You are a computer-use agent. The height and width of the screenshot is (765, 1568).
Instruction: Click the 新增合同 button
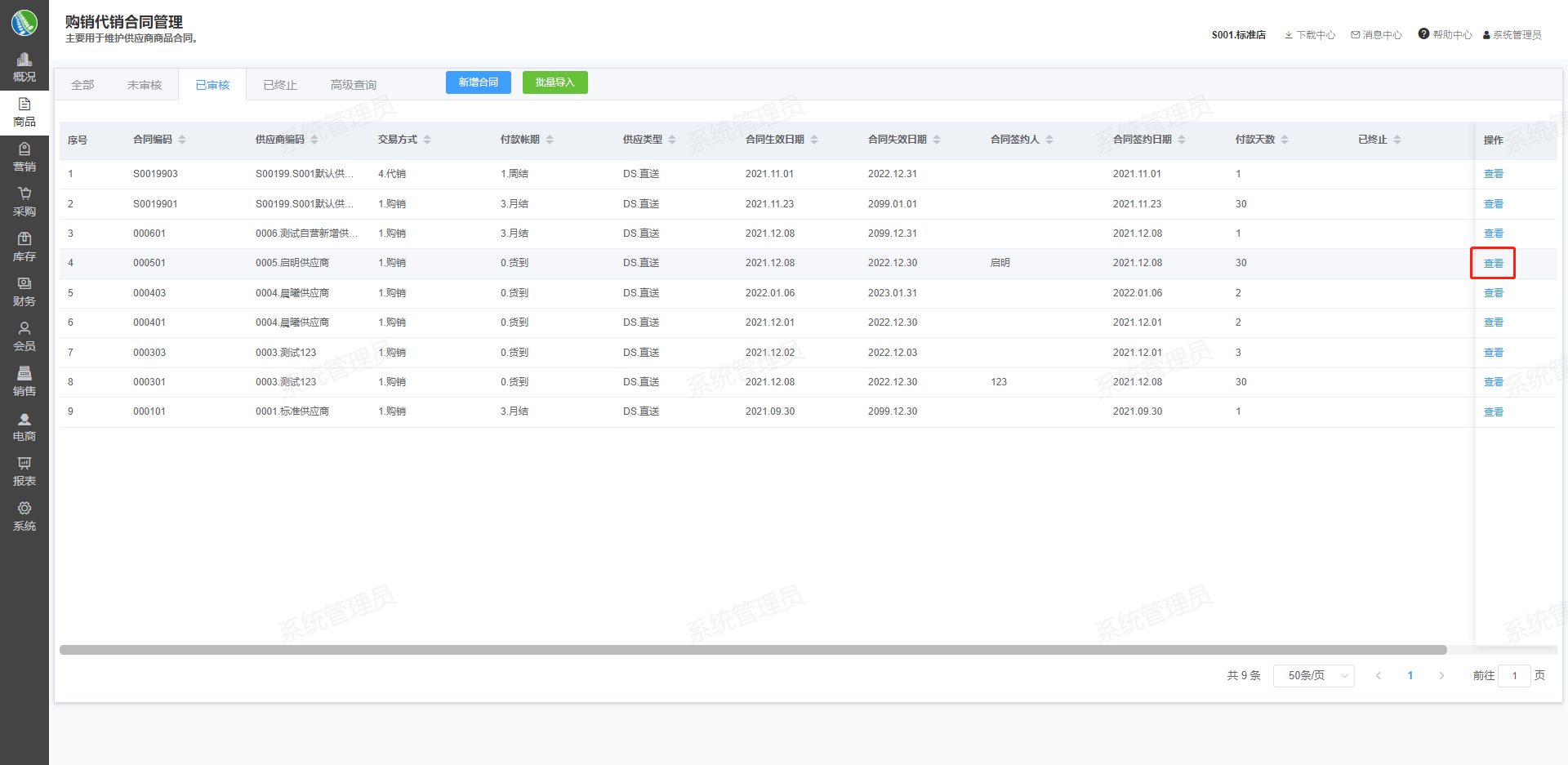[478, 82]
